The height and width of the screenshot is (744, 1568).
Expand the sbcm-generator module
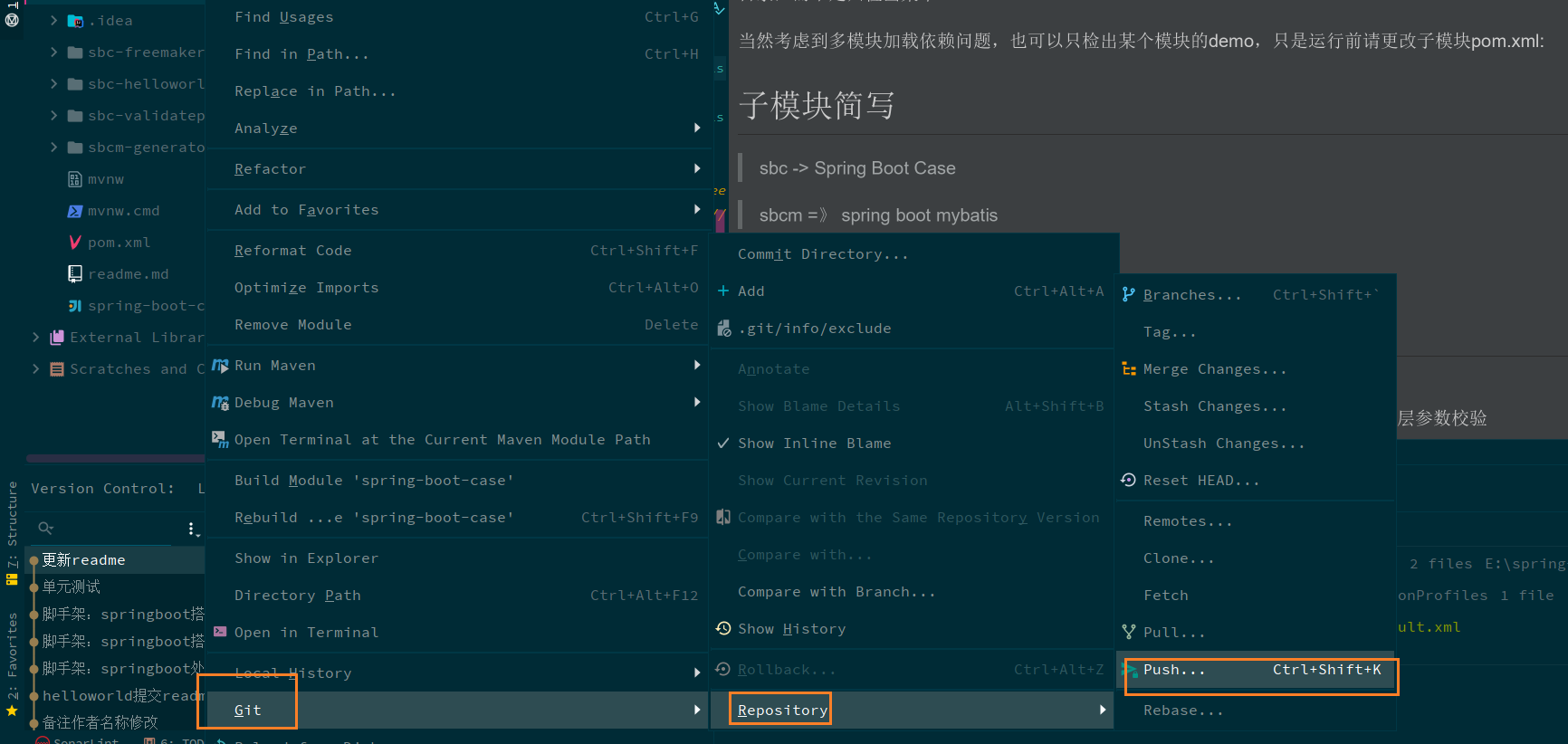point(54,148)
